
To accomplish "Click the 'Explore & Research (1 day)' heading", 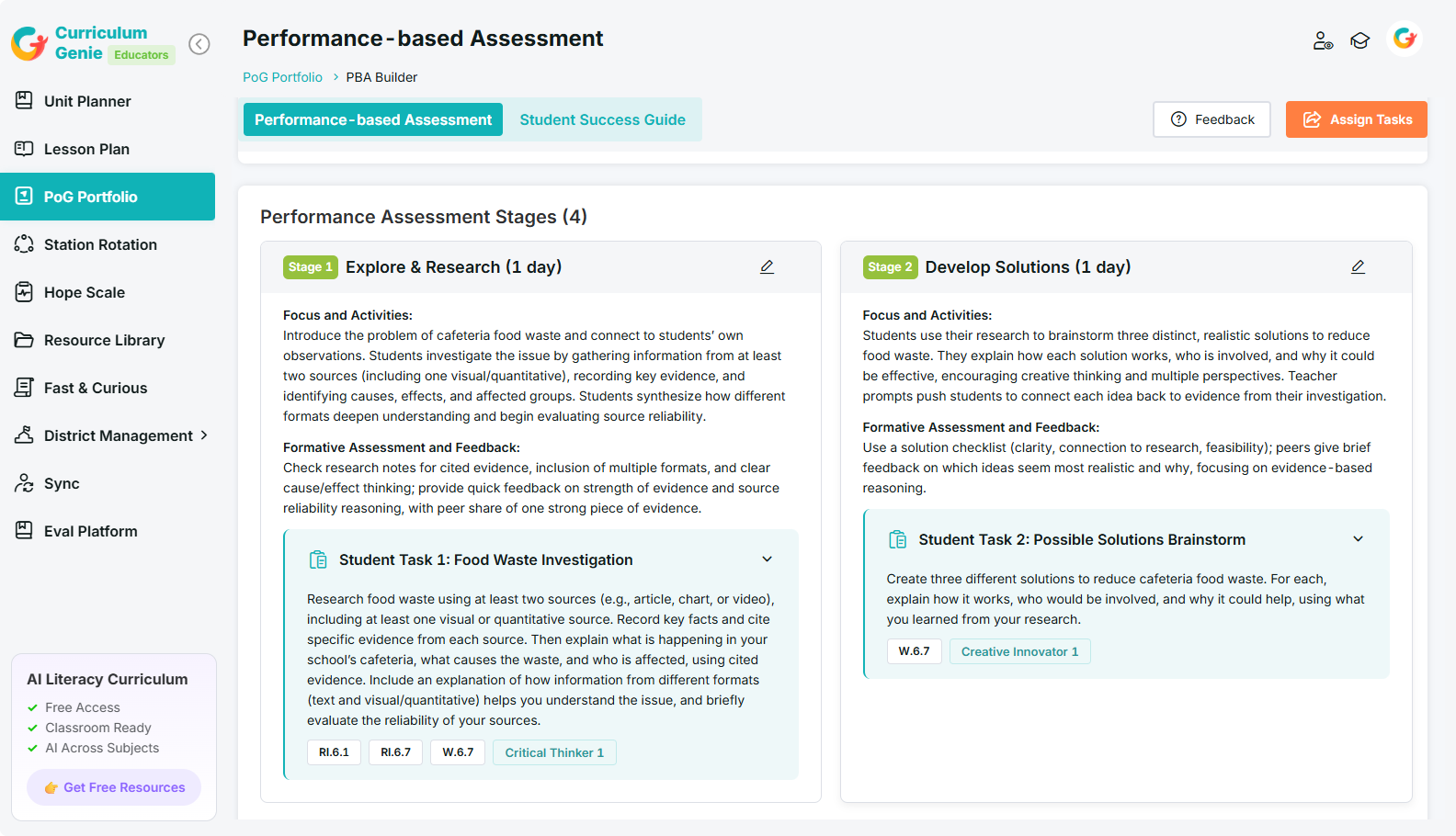I will [453, 266].
